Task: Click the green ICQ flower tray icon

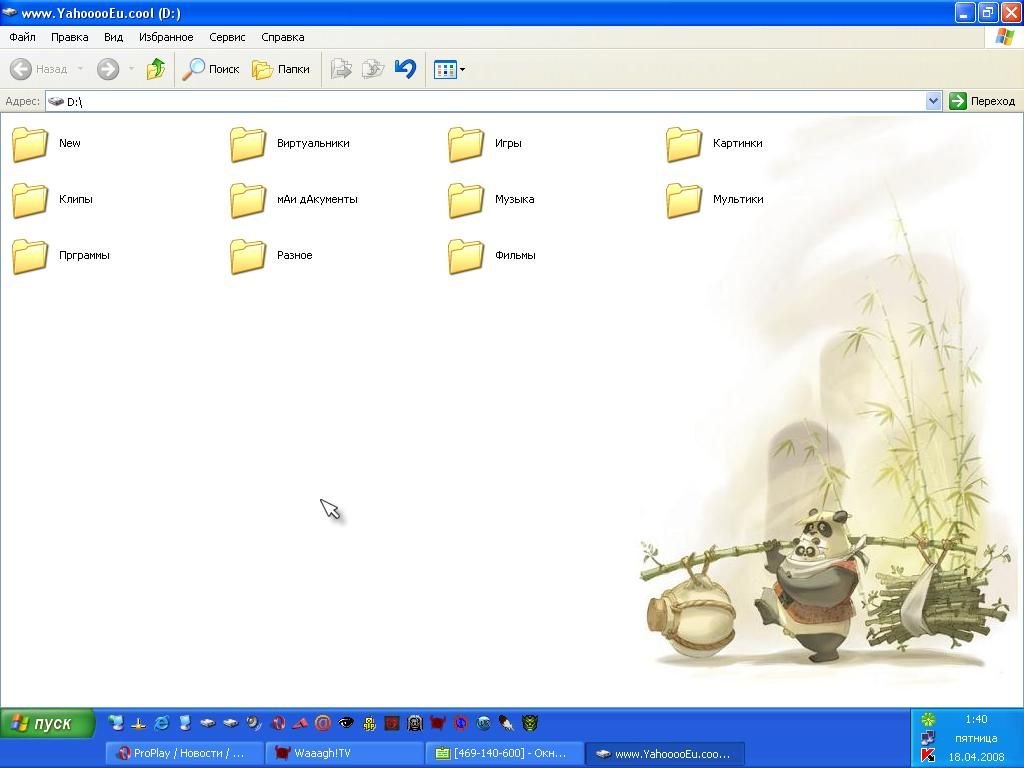Action: coord(927,720)
